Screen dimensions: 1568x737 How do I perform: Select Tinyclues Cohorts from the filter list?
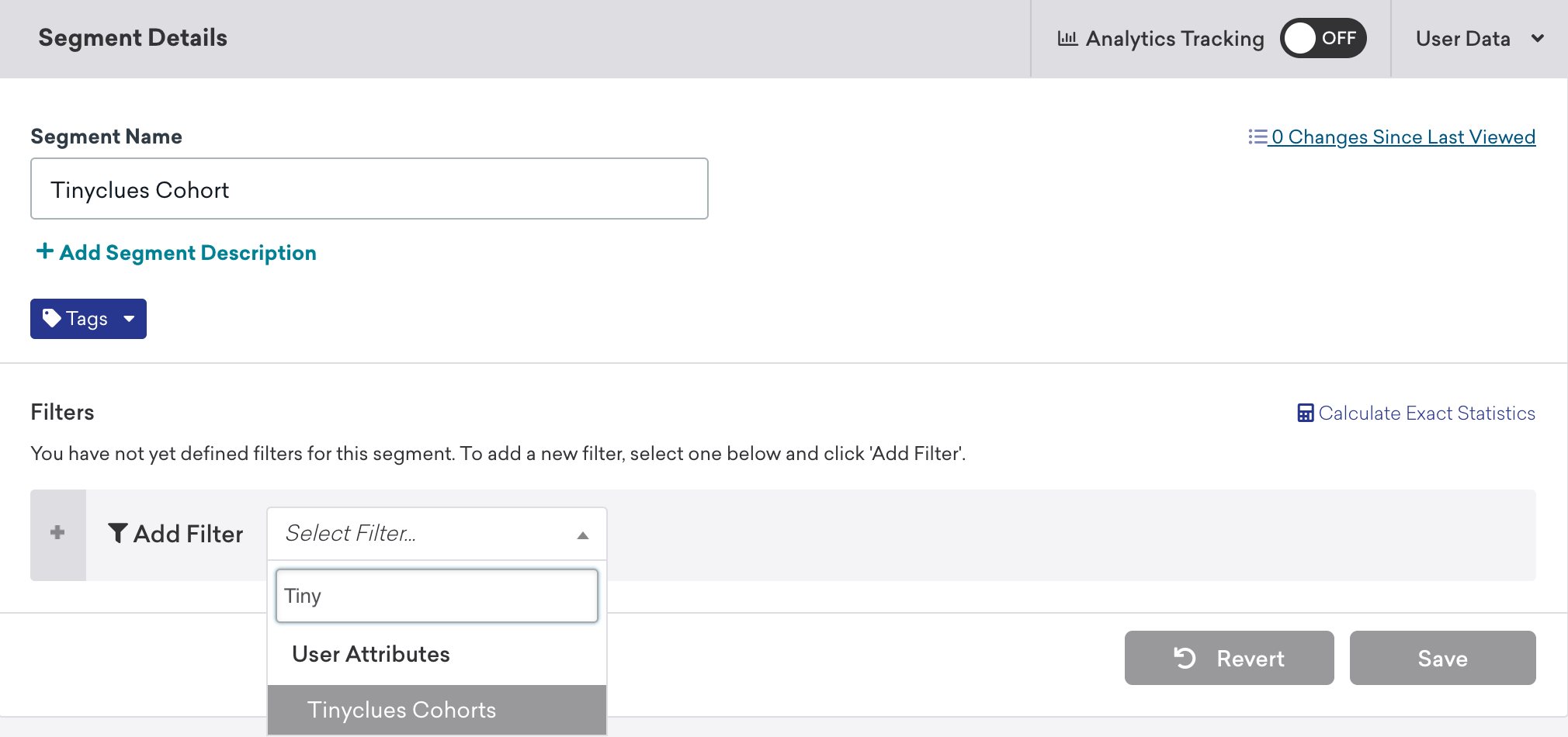(401, 709)
